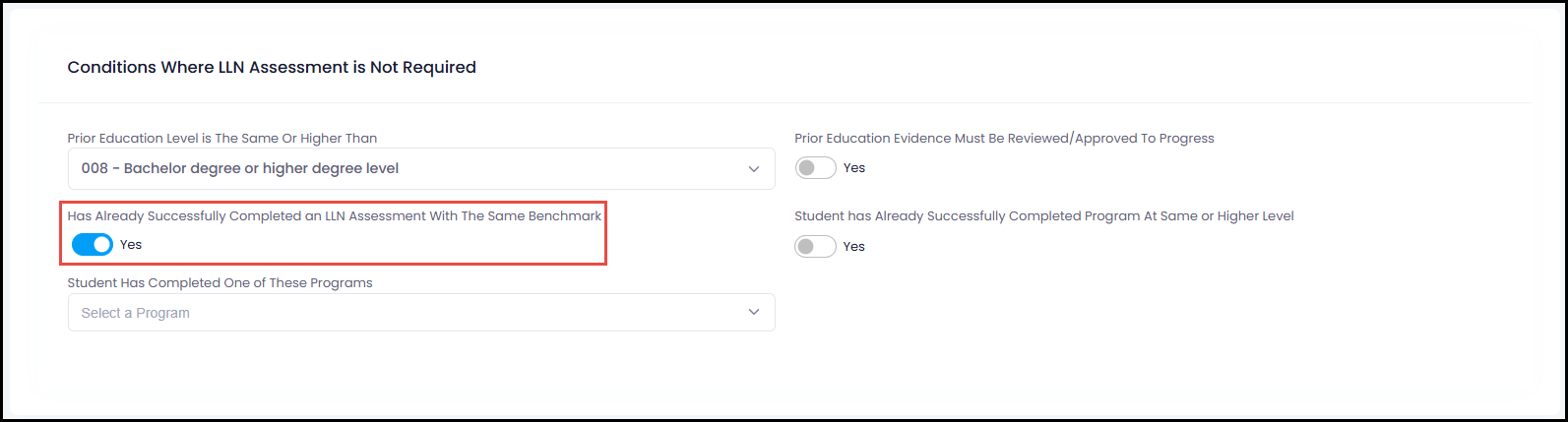The height and width of the screenshot is (422, 1568).
Task: Enable Prior Education Evidence Must Be Reviewed toggle
Action: pos(815,168)
